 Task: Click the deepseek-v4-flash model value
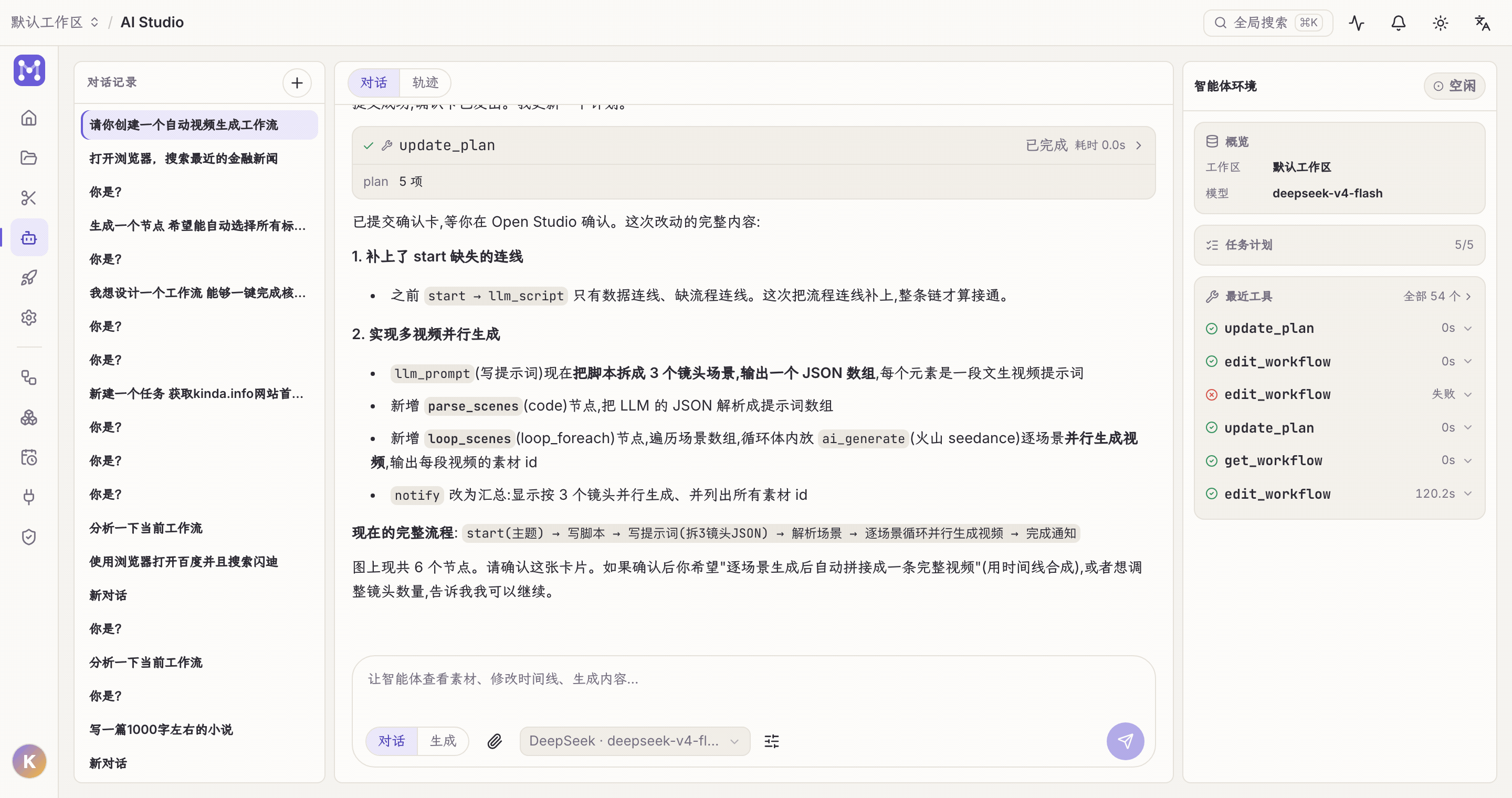pos(1327,193)
